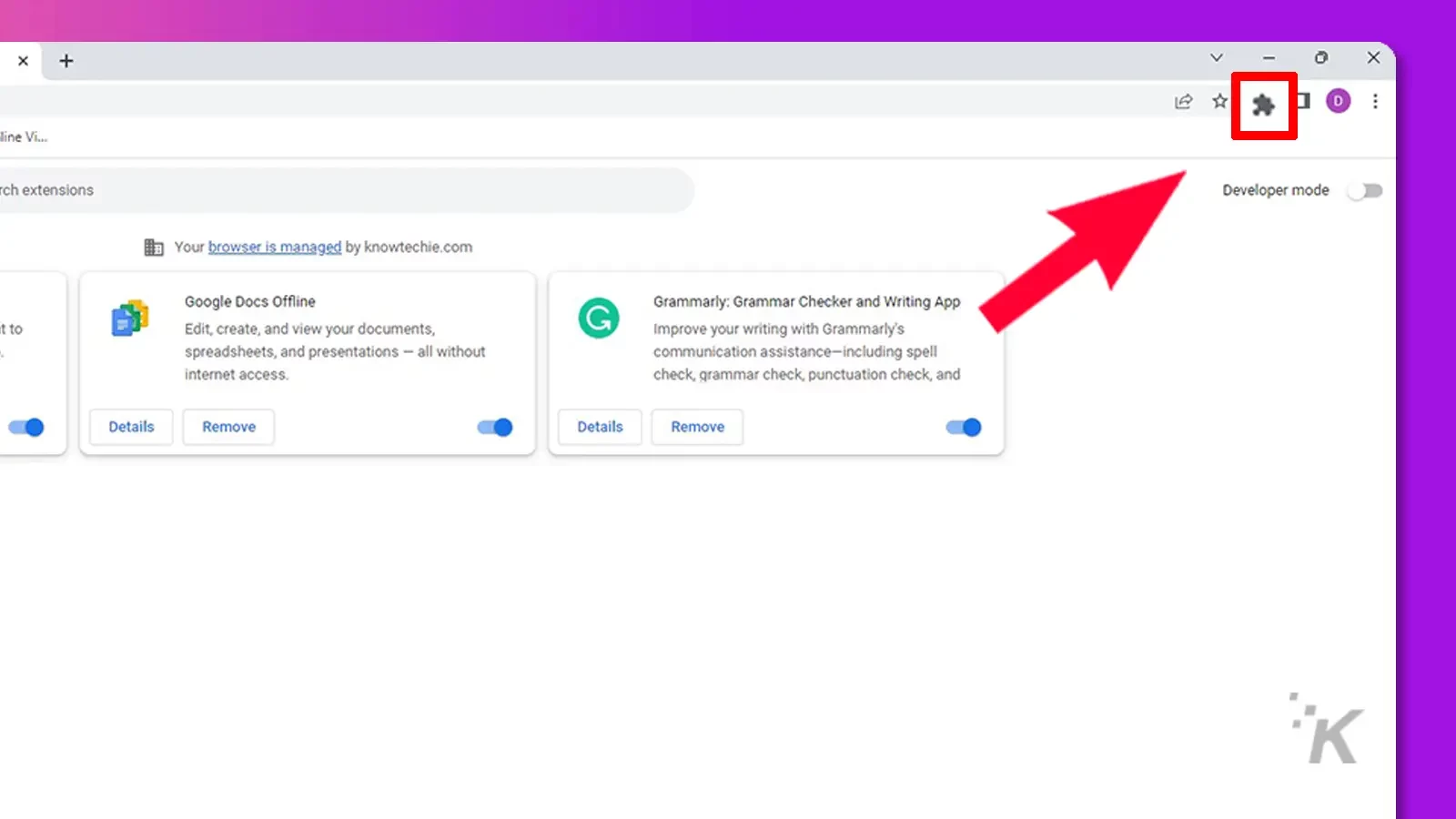1456x819 pixels.
Task: Open the profile avatar D
Action: pyautogui.click(x=1338, y=101)
